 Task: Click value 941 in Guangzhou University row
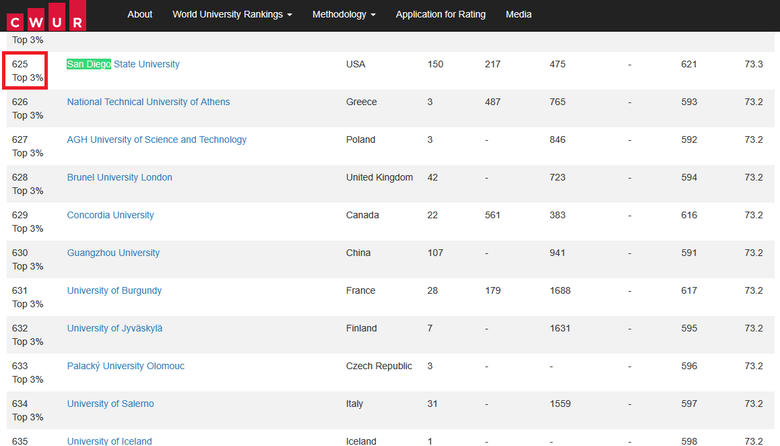(558, 253)
